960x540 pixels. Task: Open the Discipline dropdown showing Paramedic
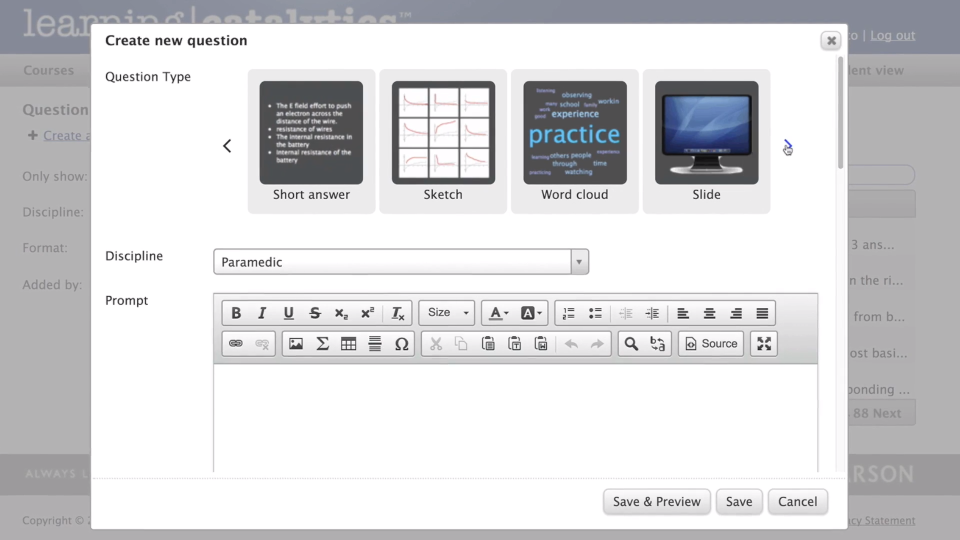401,261
